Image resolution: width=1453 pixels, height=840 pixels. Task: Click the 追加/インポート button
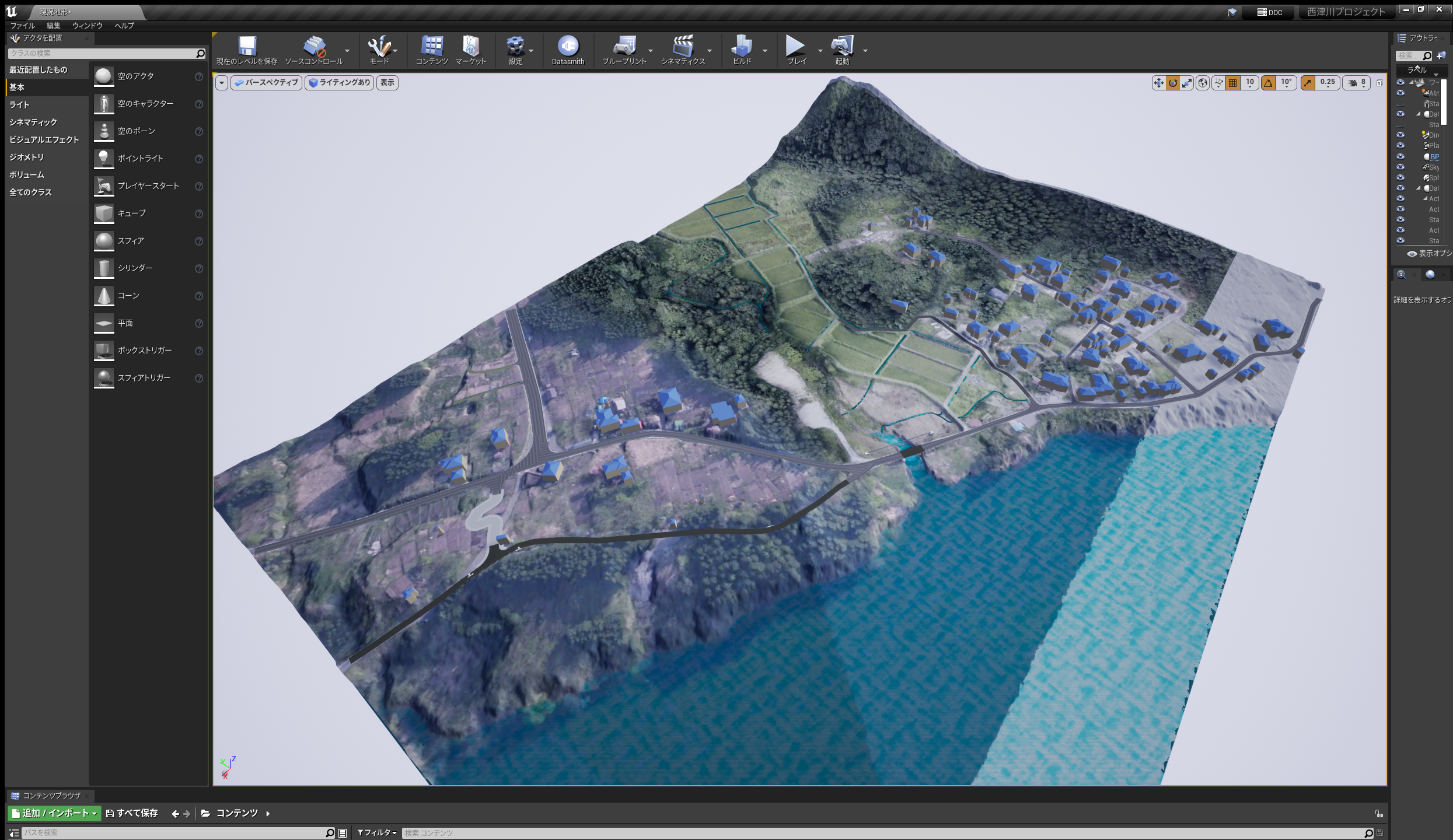[x=54, y=813]
